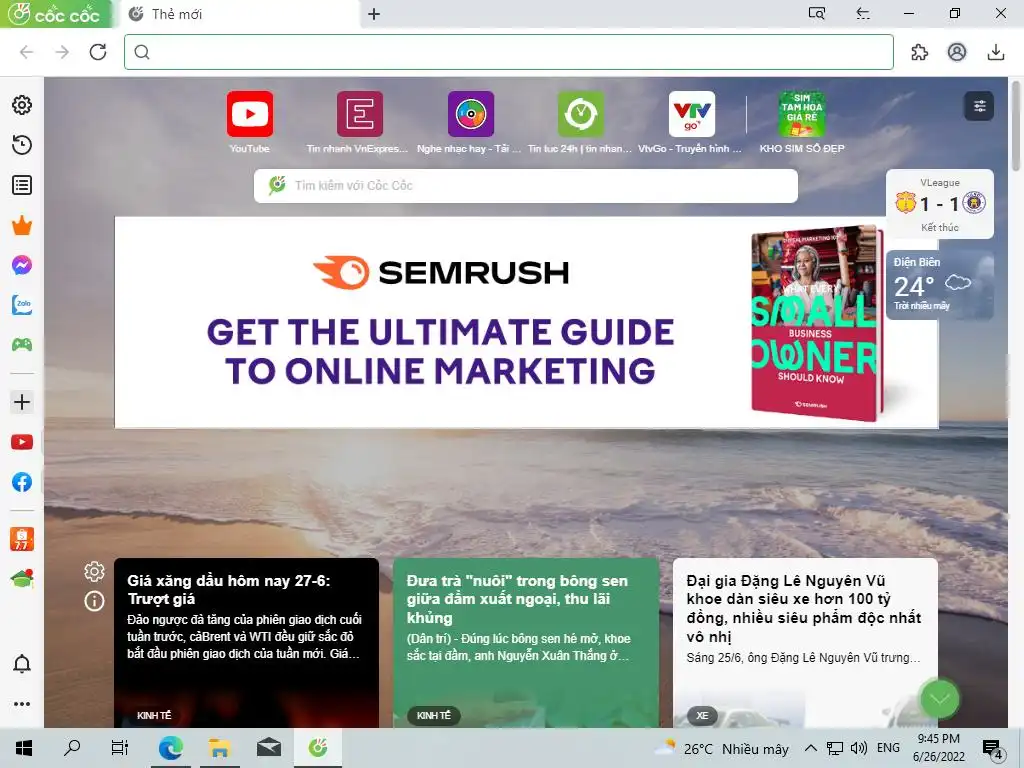The height and width of the screenshot is (768, 1024).
Task: Open the VLeague 1 - 1 score widget
Action: (940, 204)
